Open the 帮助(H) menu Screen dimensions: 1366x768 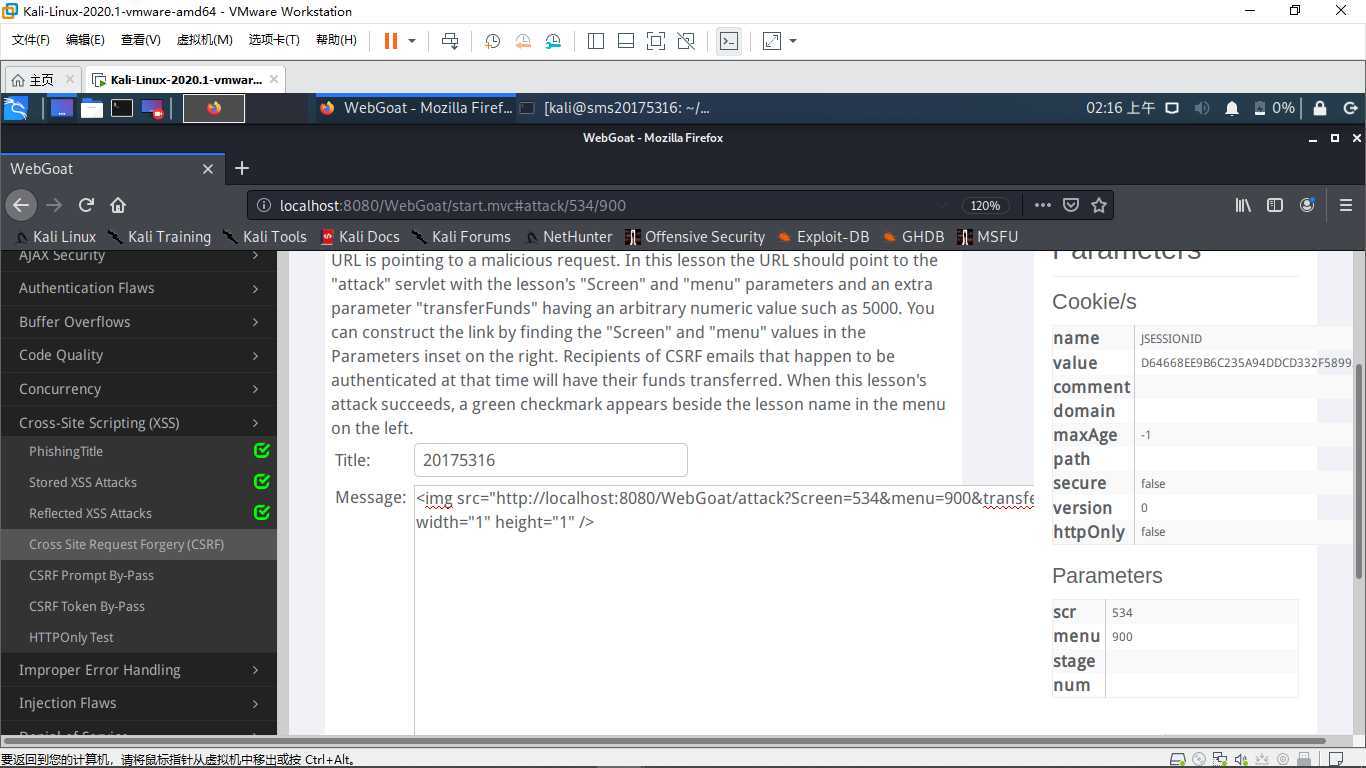[336, 40]
